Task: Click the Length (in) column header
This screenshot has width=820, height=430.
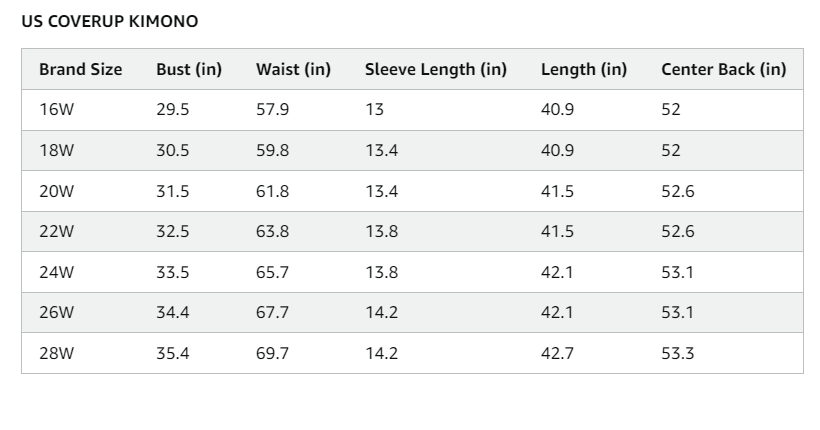Action: click(584, 70)
